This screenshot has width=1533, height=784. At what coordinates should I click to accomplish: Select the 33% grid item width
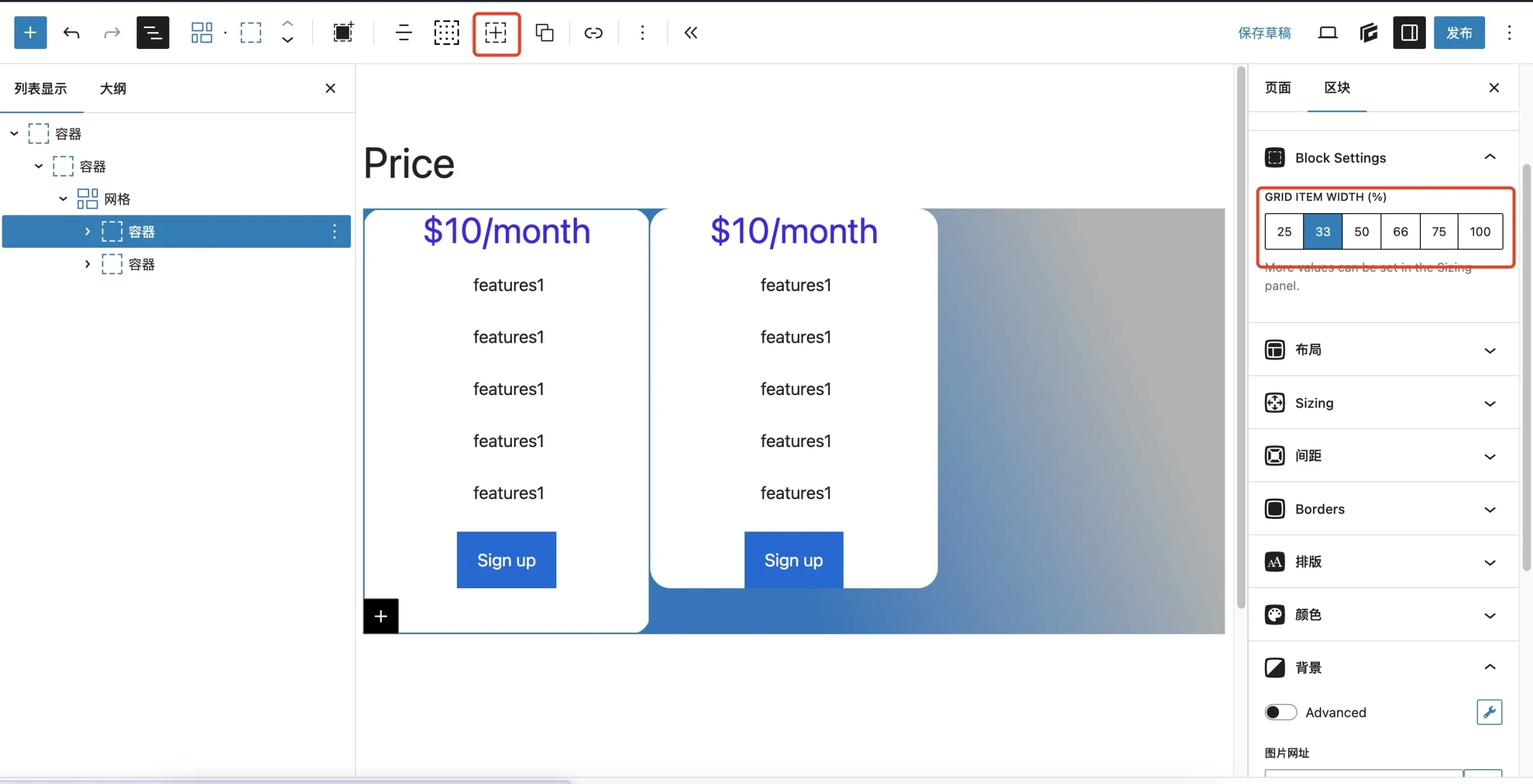(x=1322, y=231)
